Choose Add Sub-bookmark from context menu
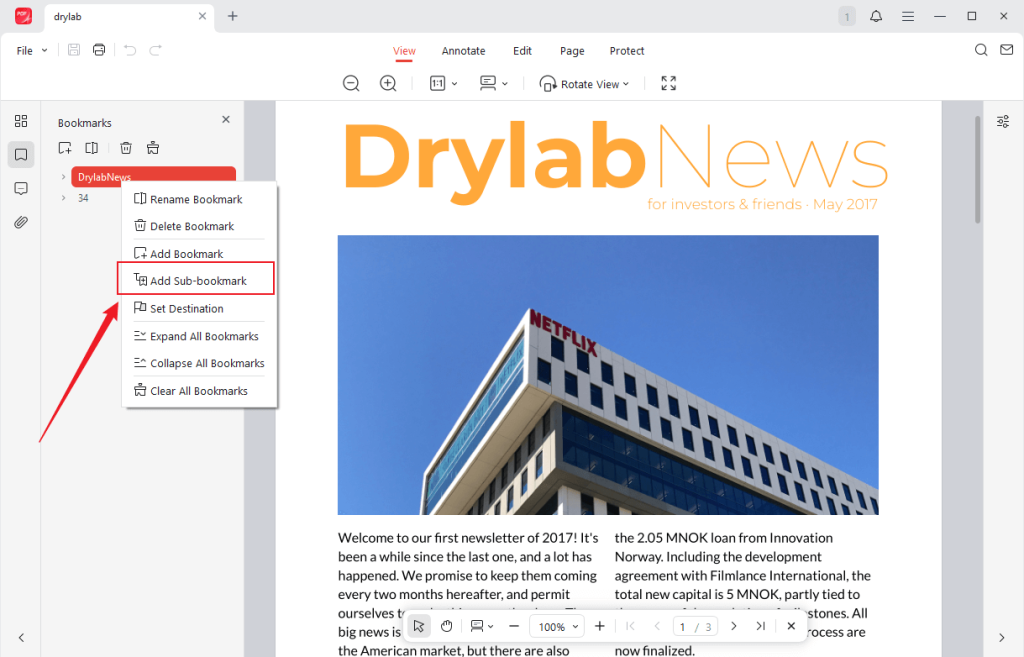The width and height of the screenshot is (1024, 657). tap(197, 281)
